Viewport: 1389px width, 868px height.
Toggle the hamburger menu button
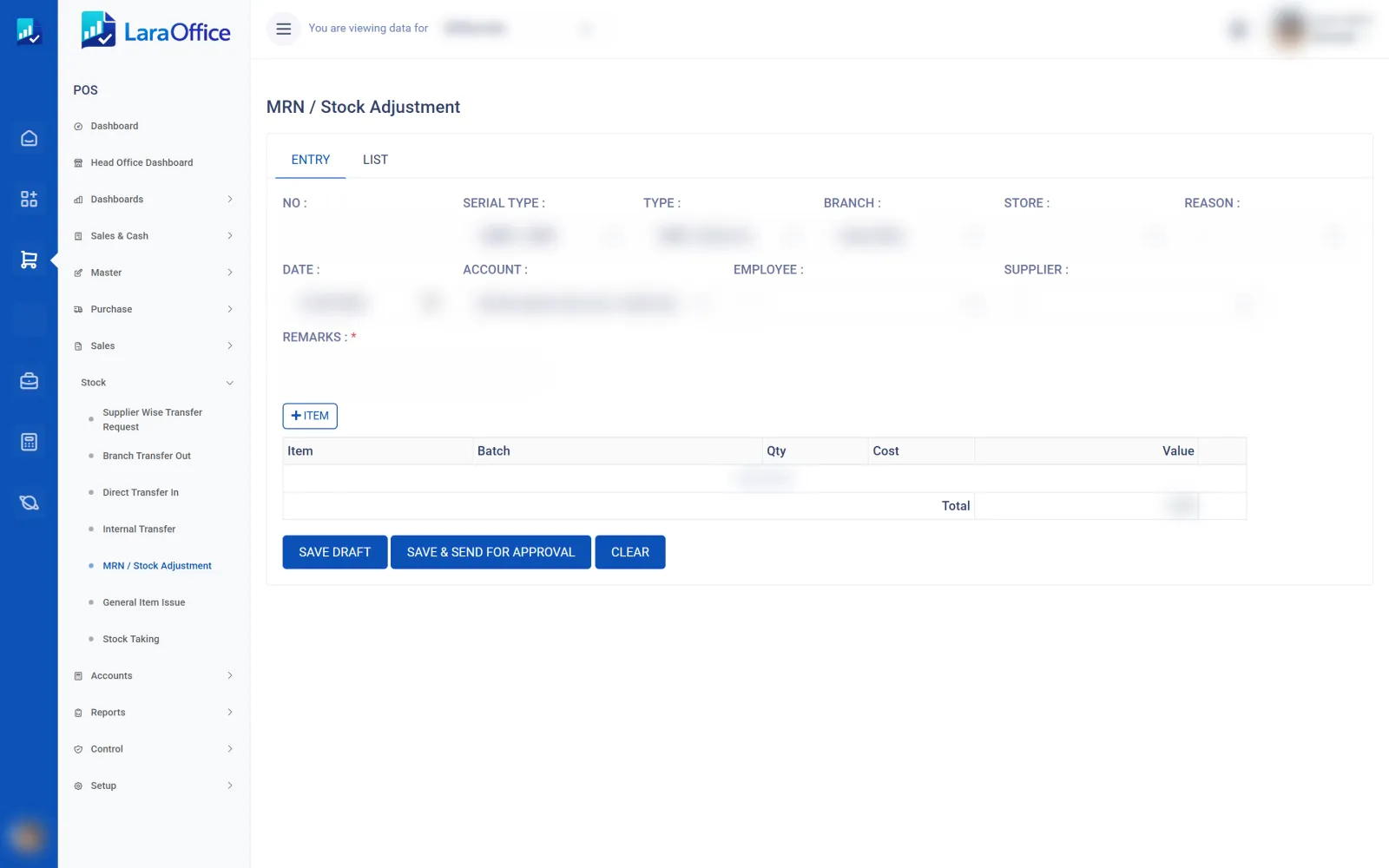click(x=283, y=29)
